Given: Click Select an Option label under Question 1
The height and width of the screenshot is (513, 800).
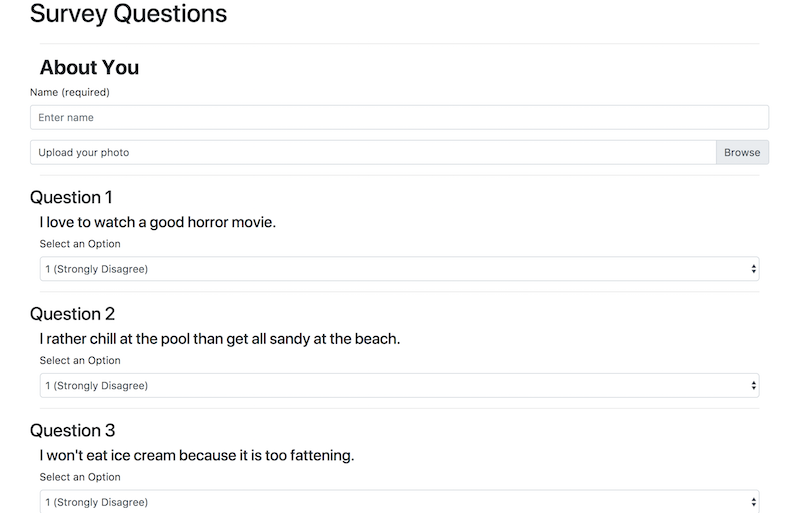Looking at the screenshot, I should [80, 244].
